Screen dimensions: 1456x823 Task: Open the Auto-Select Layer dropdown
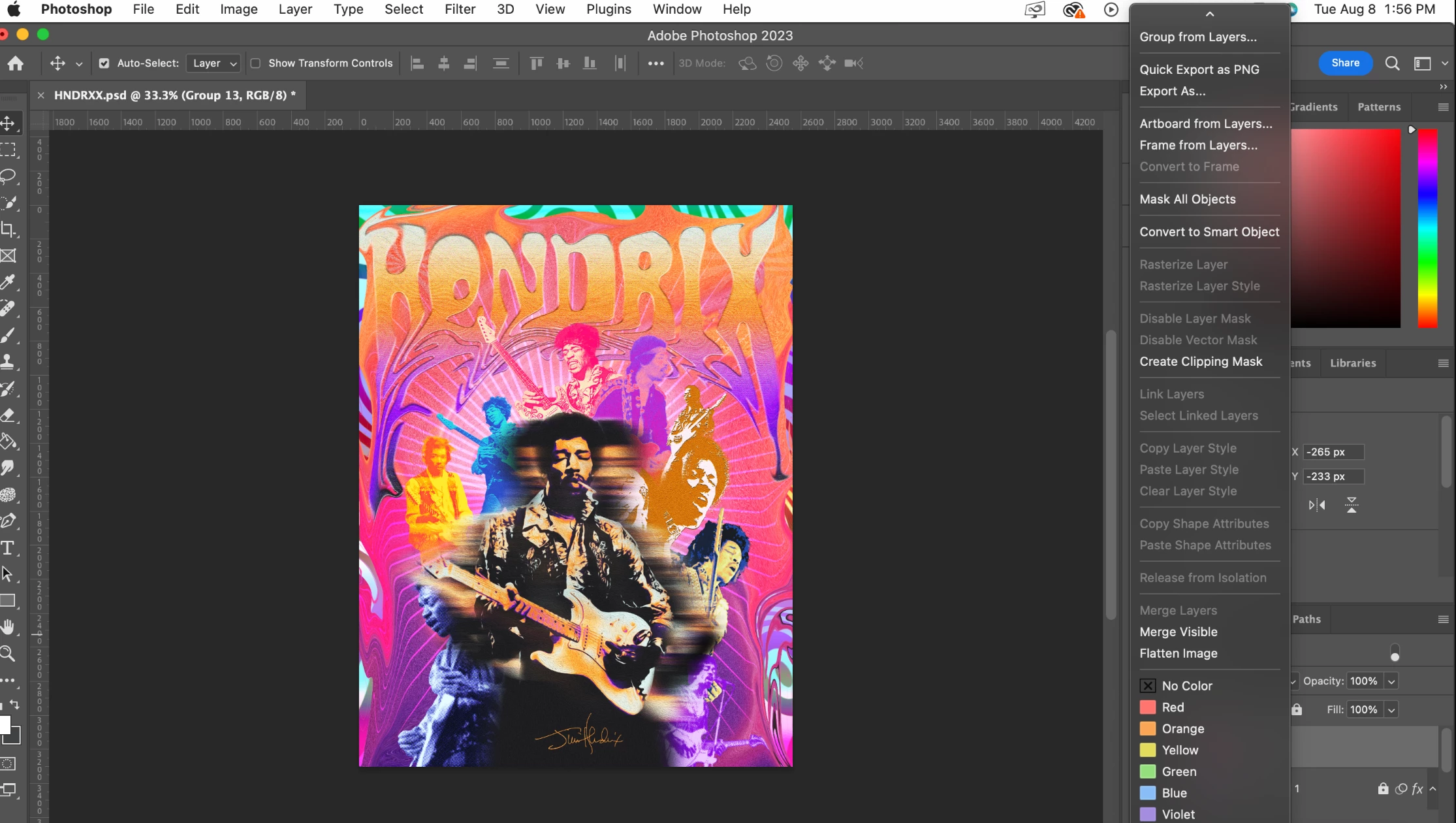(214, 63)
